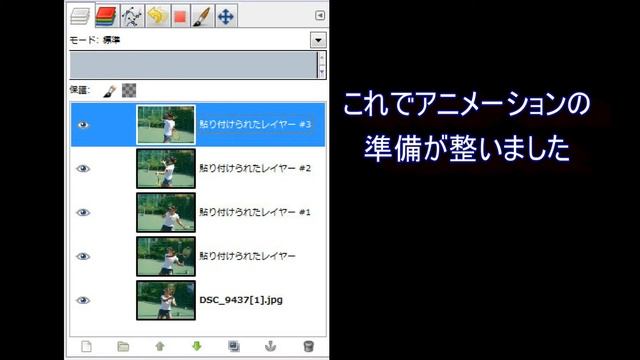Open the Undo History tab
This screenshot has width=640, height=360.
[158, 16]
